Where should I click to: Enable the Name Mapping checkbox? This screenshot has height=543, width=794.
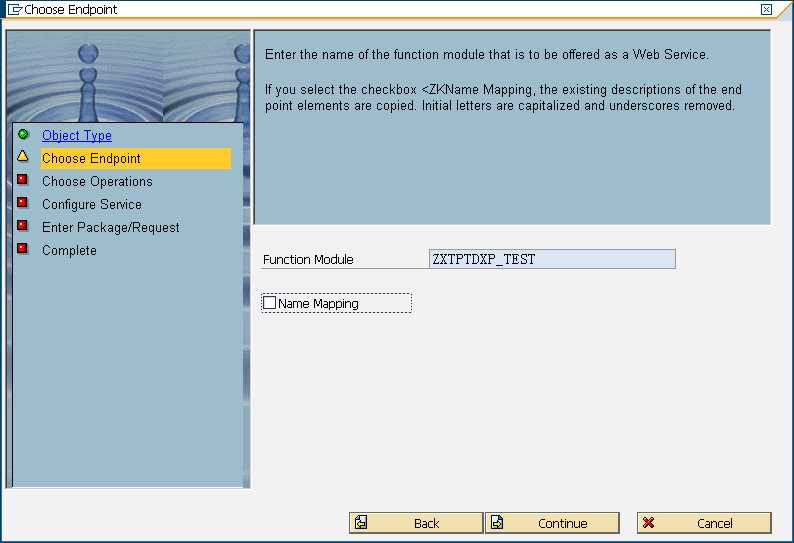[x=269, y=303]
